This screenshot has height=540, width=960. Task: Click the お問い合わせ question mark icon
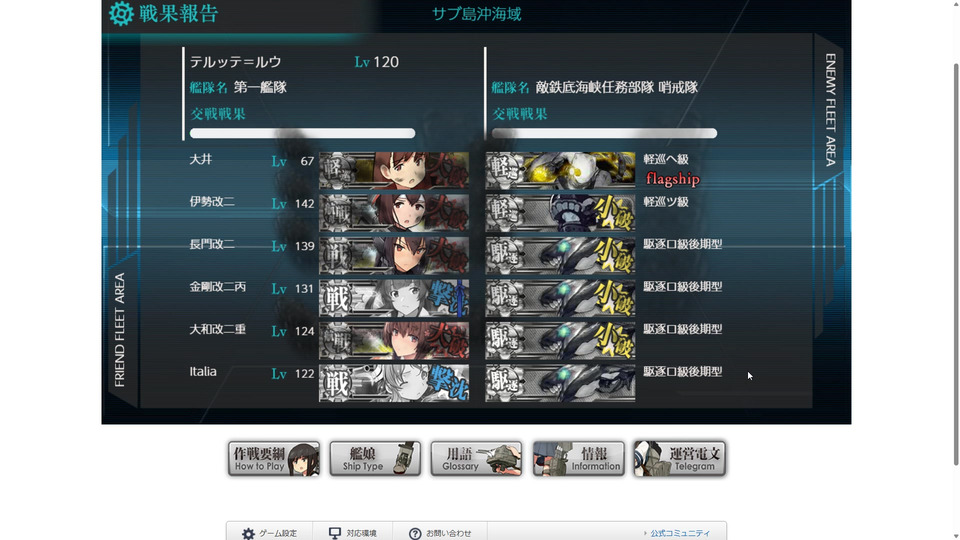coord(415,533)
